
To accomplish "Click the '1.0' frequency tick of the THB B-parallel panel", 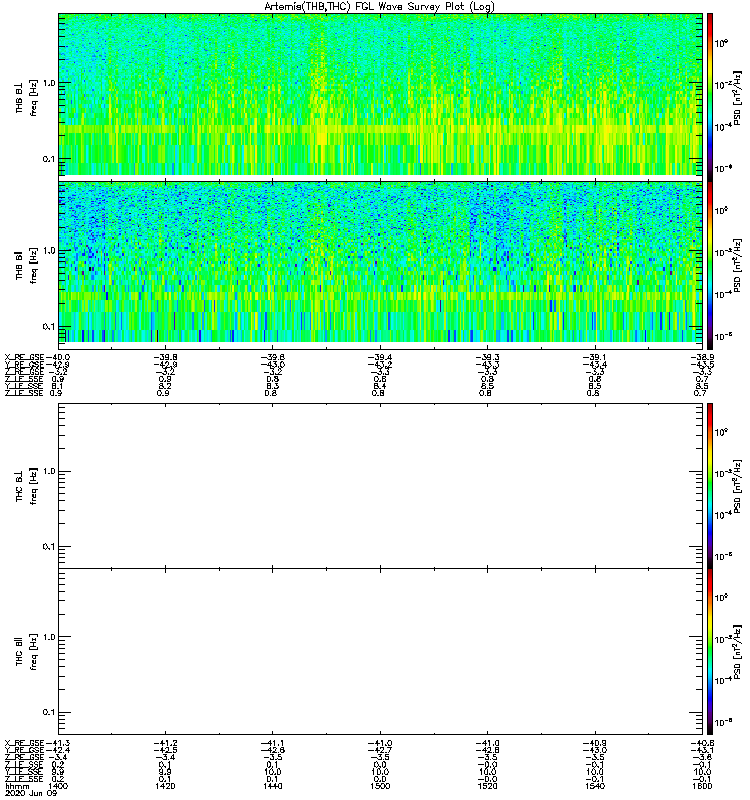I will pyautogui.click(x=49, y=251).
